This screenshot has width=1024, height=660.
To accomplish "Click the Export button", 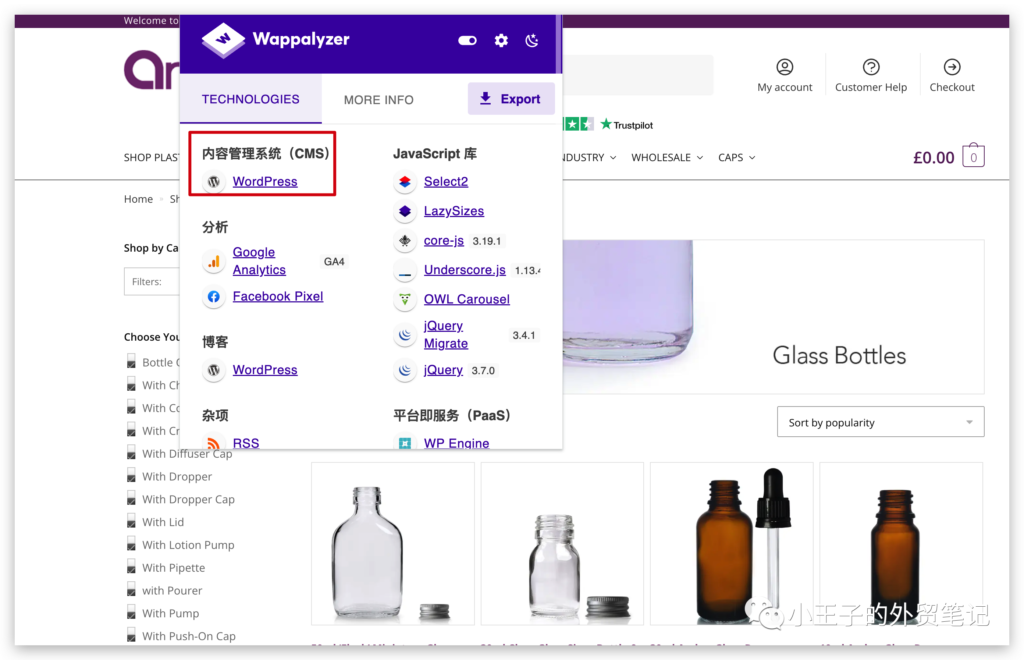I will (x=511, y=99).
